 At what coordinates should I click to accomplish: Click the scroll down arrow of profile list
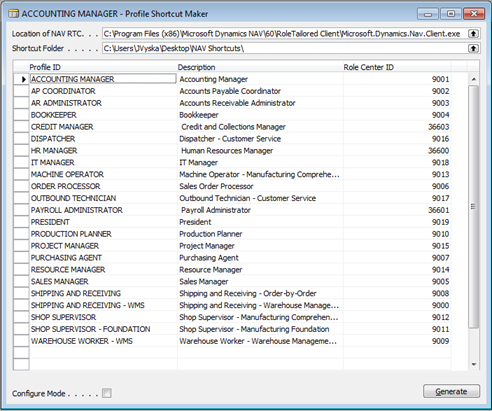click(x=474, y=364)
